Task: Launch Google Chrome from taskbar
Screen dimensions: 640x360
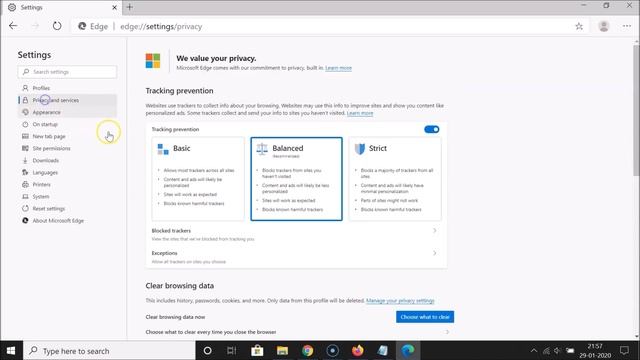Action: tap(307, 351)
